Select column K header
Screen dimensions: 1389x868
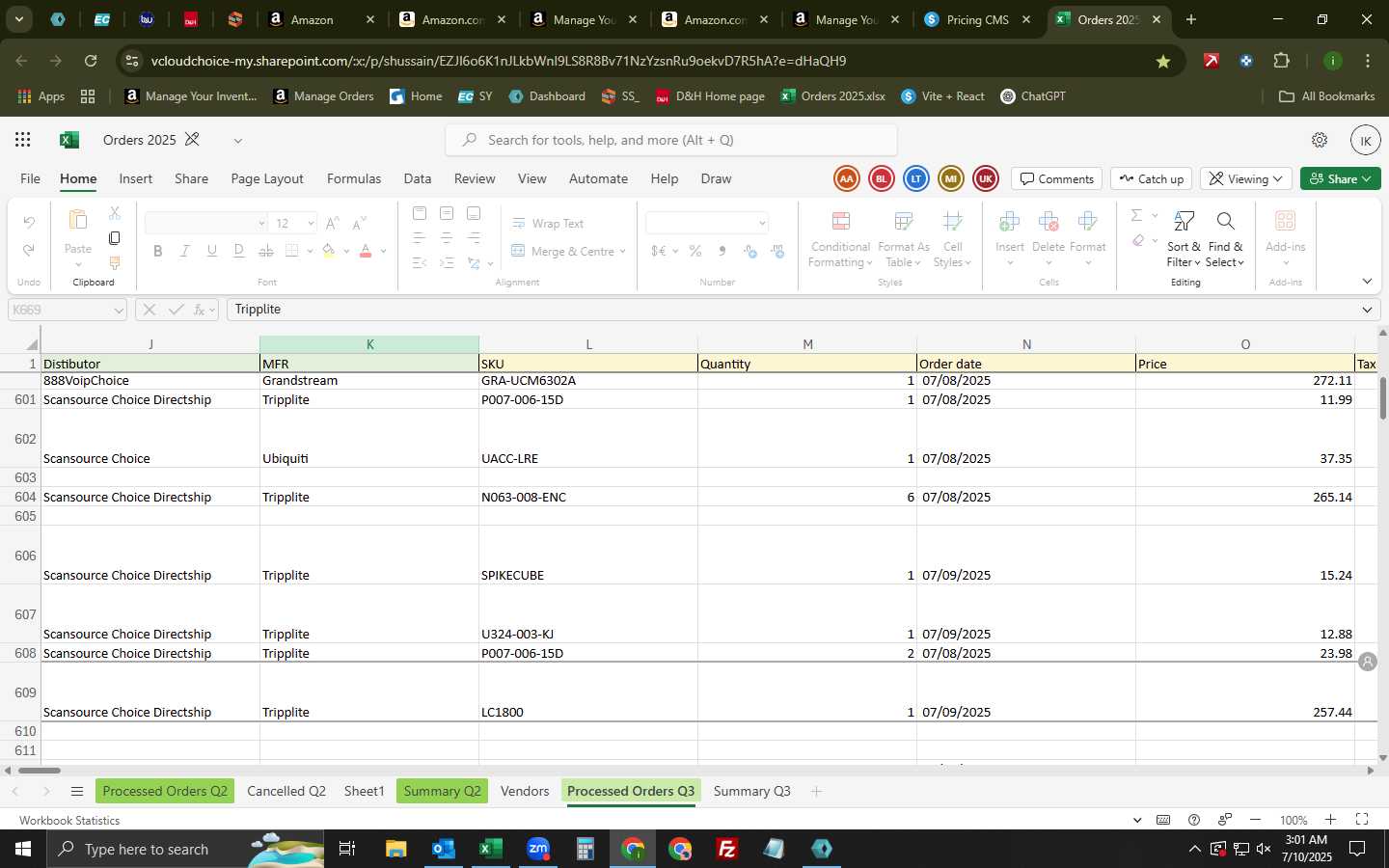[369, 344]
